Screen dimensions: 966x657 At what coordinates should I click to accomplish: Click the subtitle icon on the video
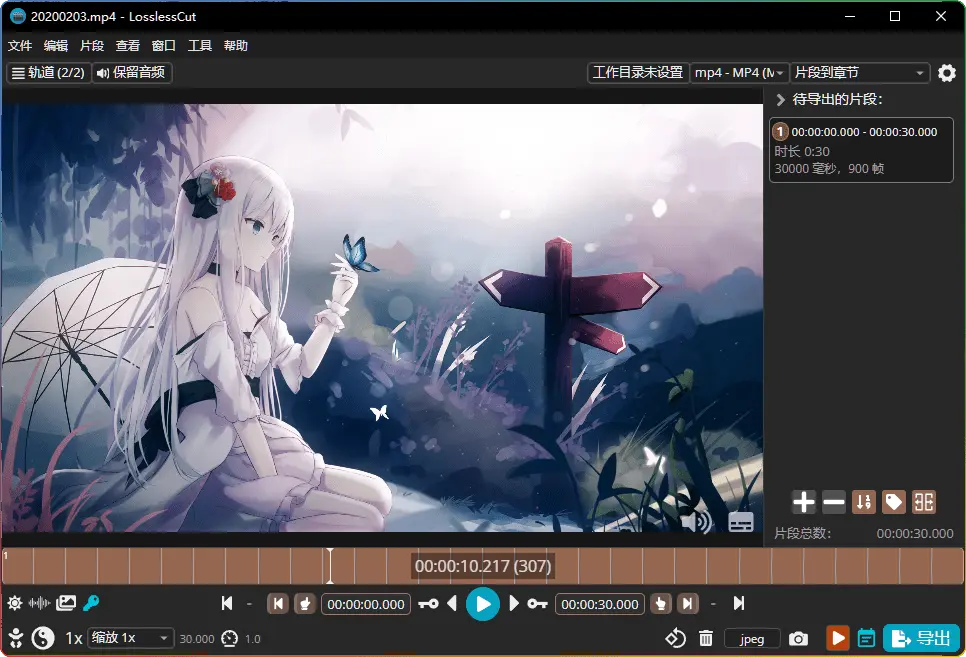741,522
